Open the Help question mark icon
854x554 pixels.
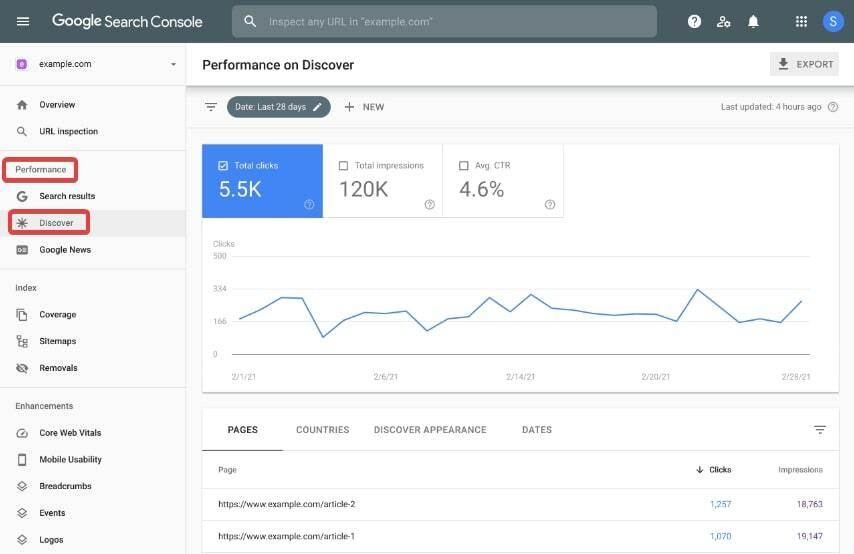click(694, 21)
